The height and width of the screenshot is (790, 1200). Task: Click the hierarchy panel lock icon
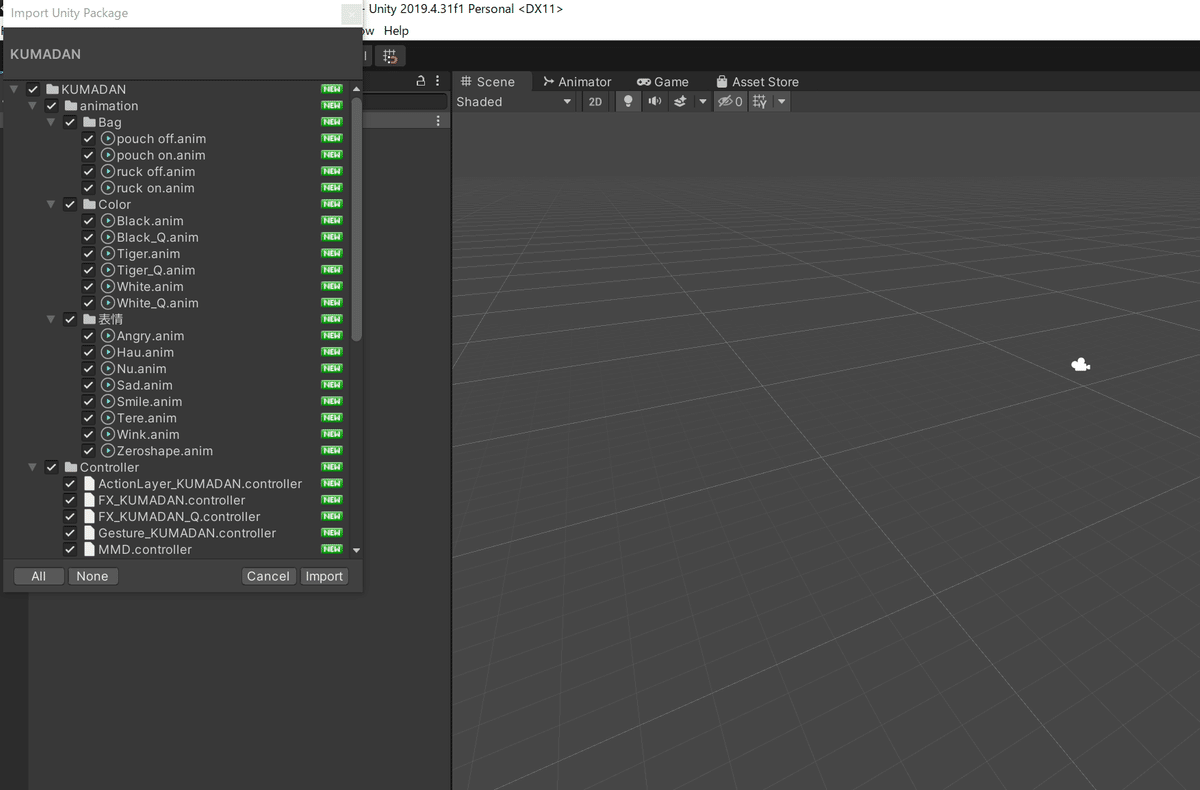pos(421,81)
